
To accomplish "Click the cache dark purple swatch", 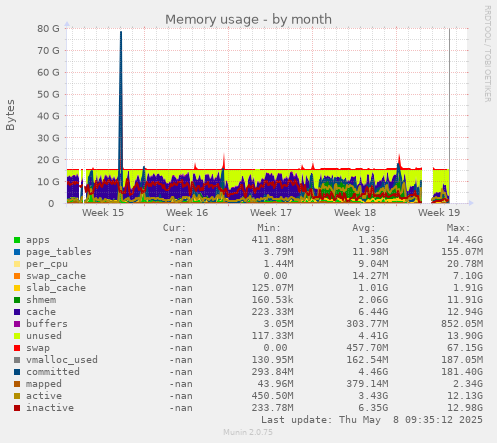I will (x=17, y=312).
